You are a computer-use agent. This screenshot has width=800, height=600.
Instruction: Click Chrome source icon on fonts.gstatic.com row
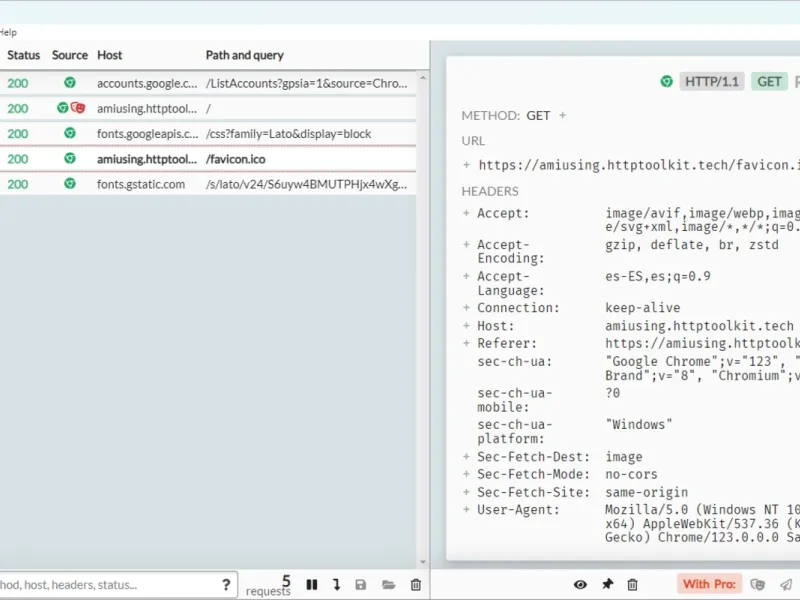tap(70, 184)
